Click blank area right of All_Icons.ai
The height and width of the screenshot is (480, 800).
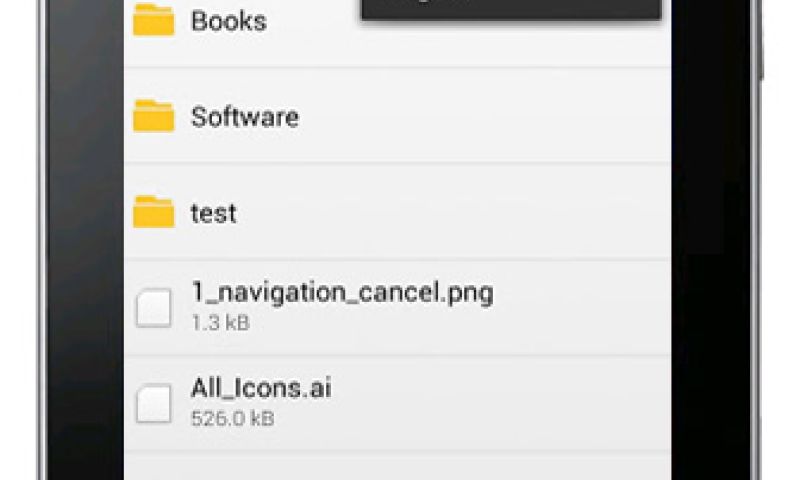[x=500, y=403]
